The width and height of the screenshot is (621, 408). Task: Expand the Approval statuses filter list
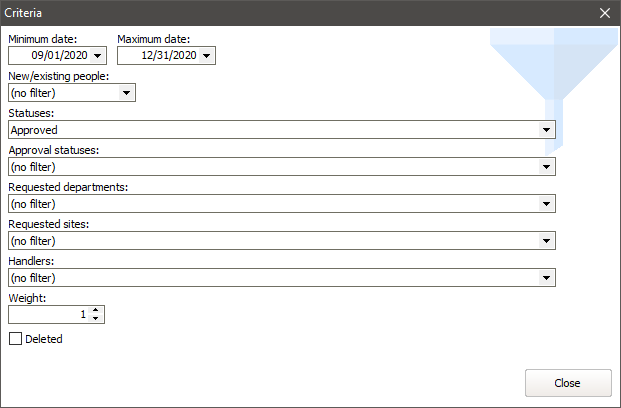546,167
